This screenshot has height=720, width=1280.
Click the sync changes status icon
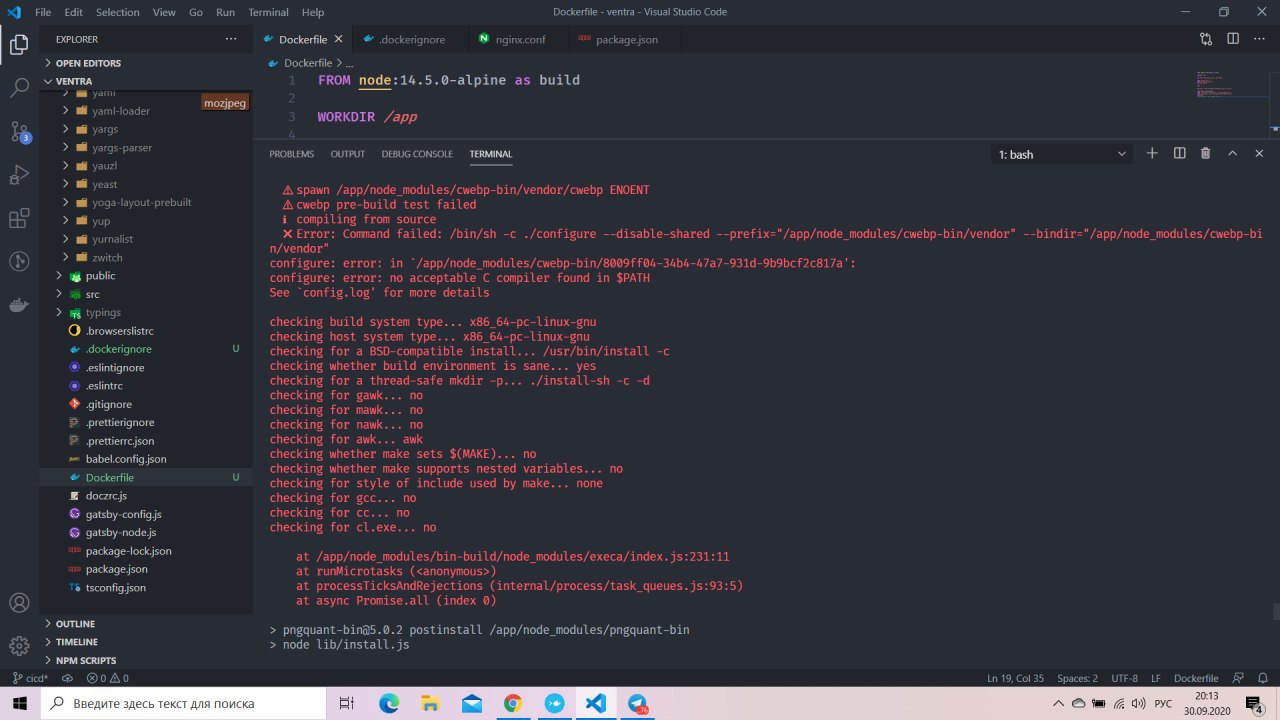[x=67, y=678]
